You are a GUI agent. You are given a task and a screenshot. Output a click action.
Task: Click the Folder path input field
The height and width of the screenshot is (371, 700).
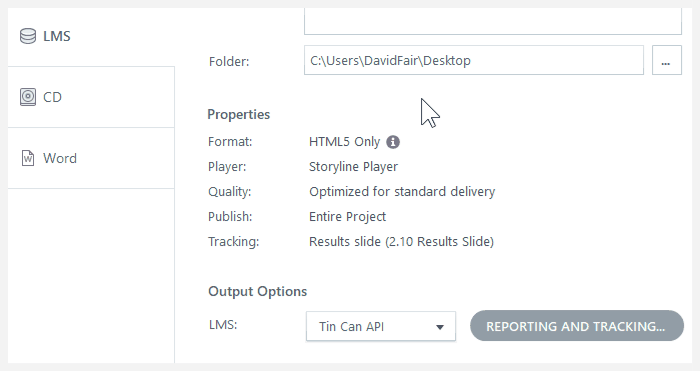474,60
